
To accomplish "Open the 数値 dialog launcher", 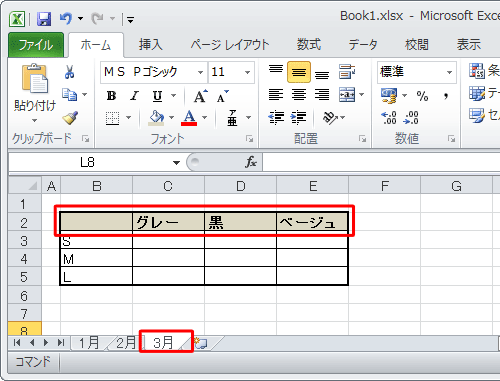I will pyautogui.click(x=451, y=139).
